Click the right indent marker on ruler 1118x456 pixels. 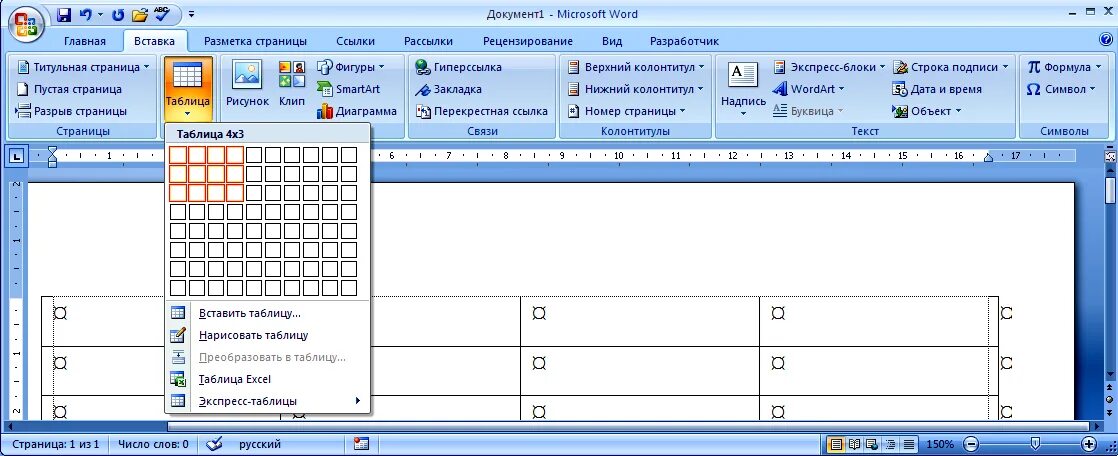(x=988, y=158)
